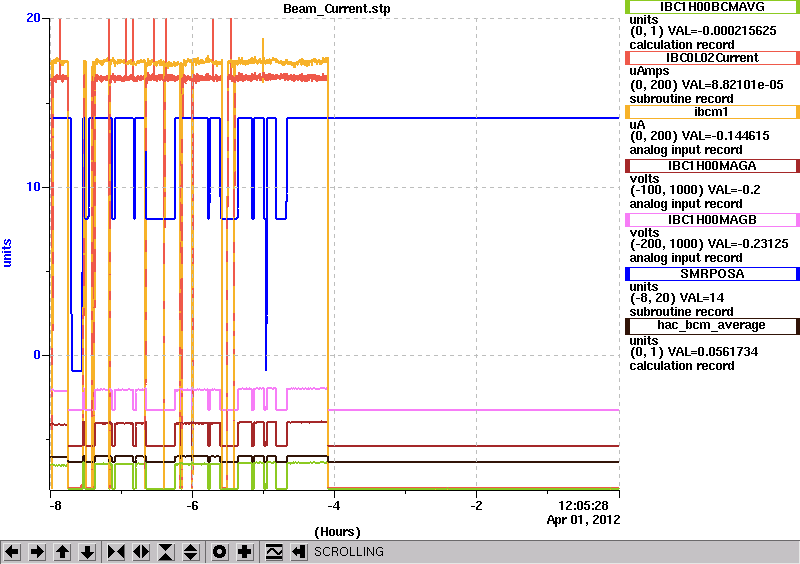Click analog input record text under ibcm1

point(686,150)
